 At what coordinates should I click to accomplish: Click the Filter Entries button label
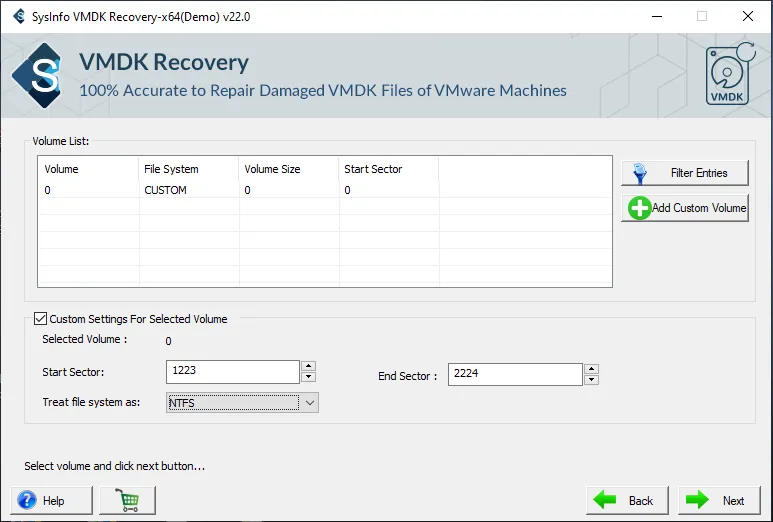[x=699, y=173]
